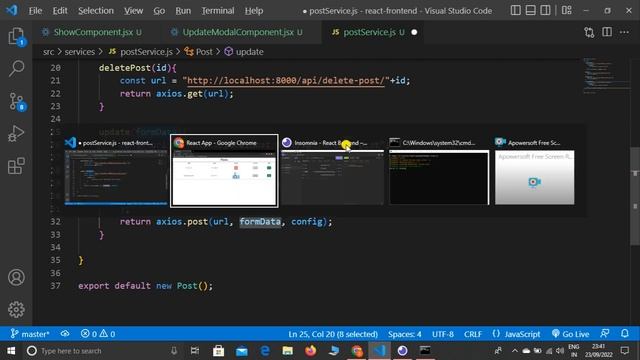
Task: Open Mail app from taskbar
Action: tap(242, 351)
